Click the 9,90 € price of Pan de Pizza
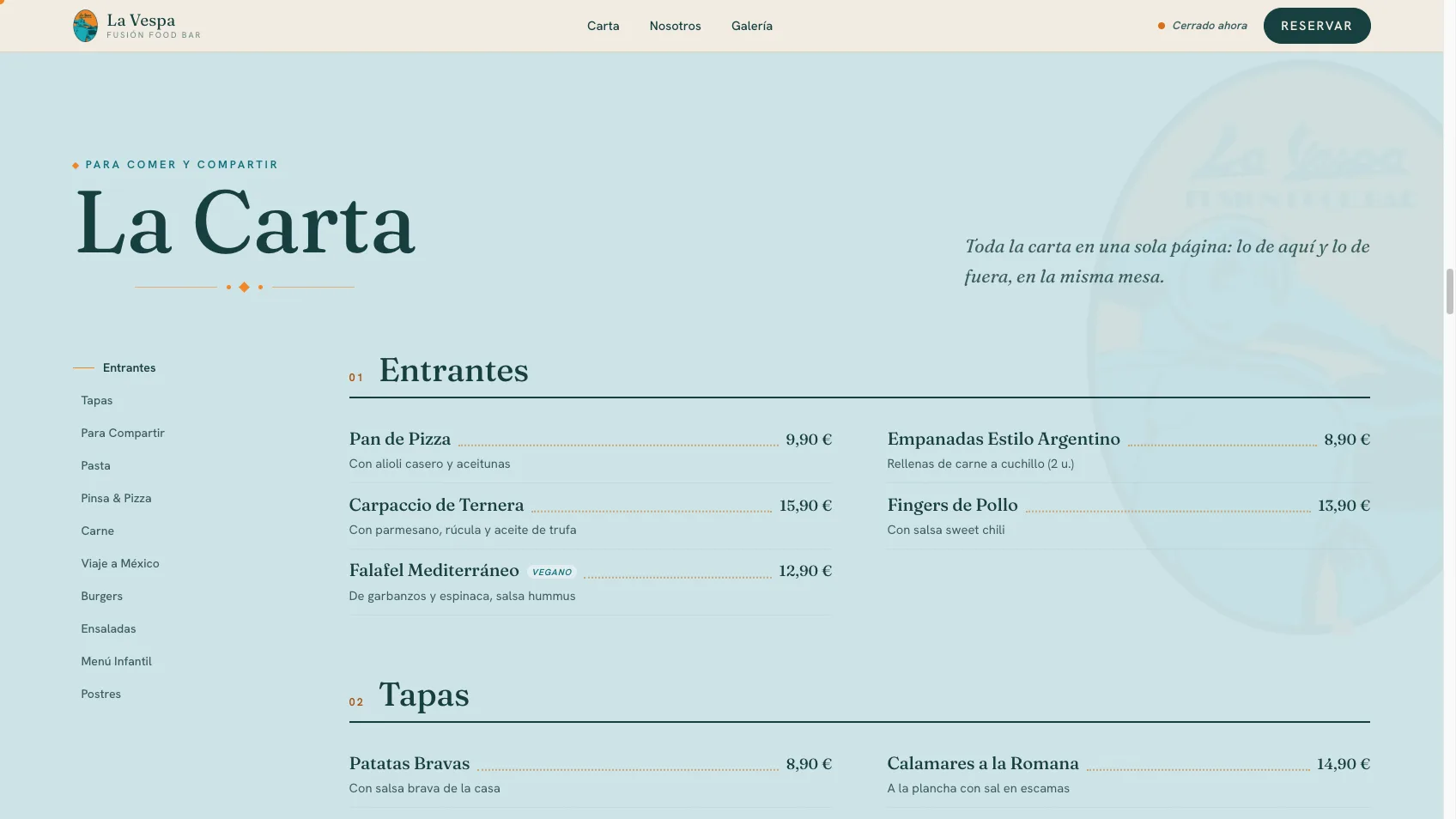Screen dimensions: 1456x819 [x=809, y=440]
